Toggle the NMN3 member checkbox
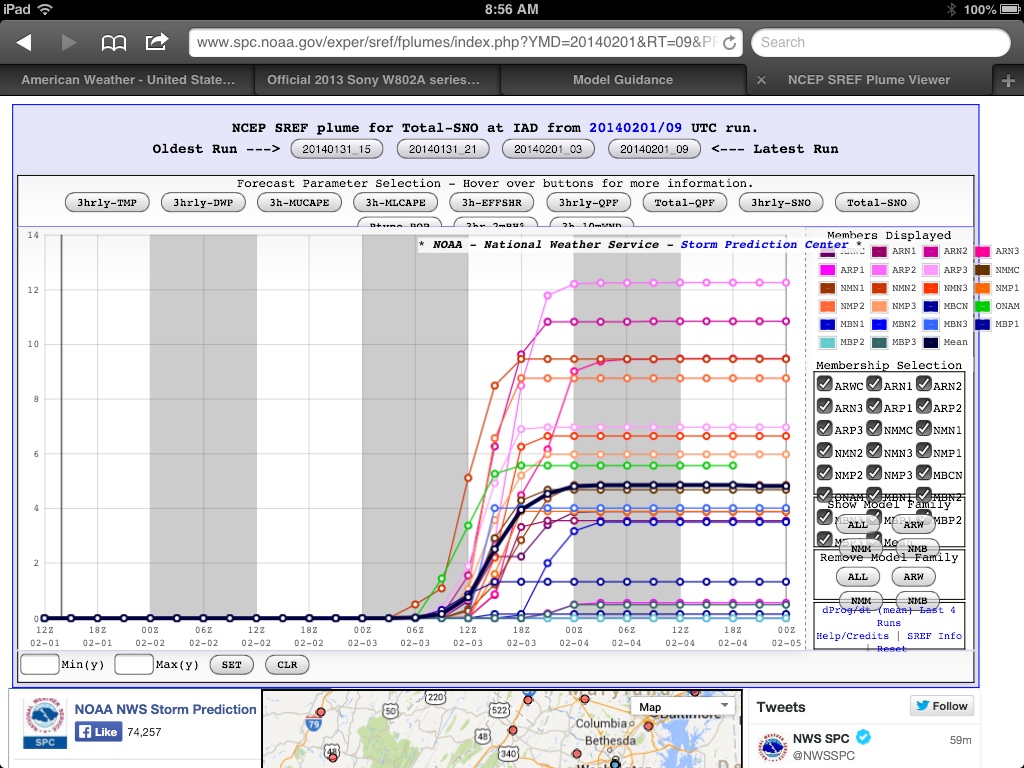This screenshot has width=1024, height=768. 874,451
